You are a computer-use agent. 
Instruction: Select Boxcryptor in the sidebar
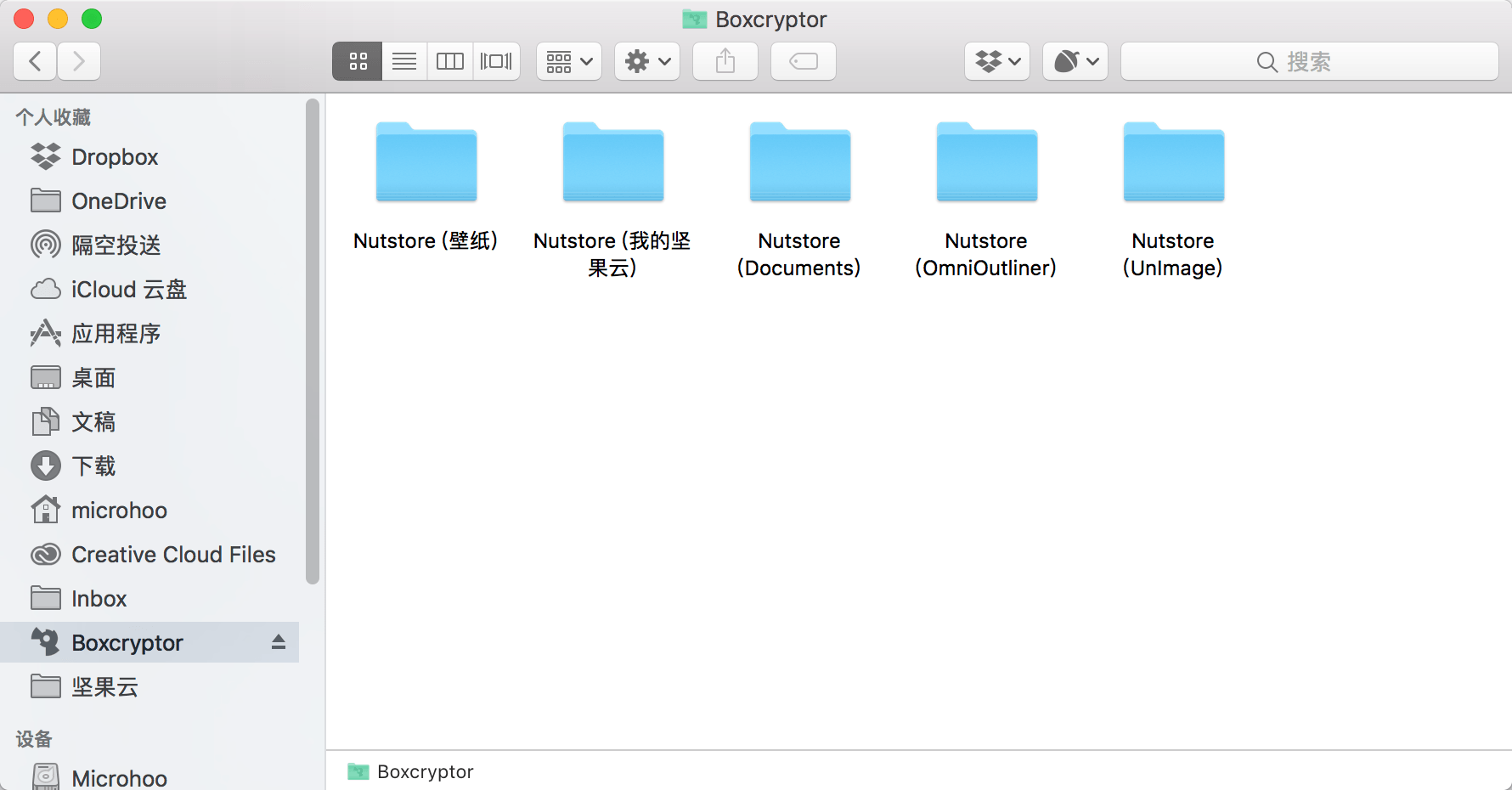coord(150,642)
